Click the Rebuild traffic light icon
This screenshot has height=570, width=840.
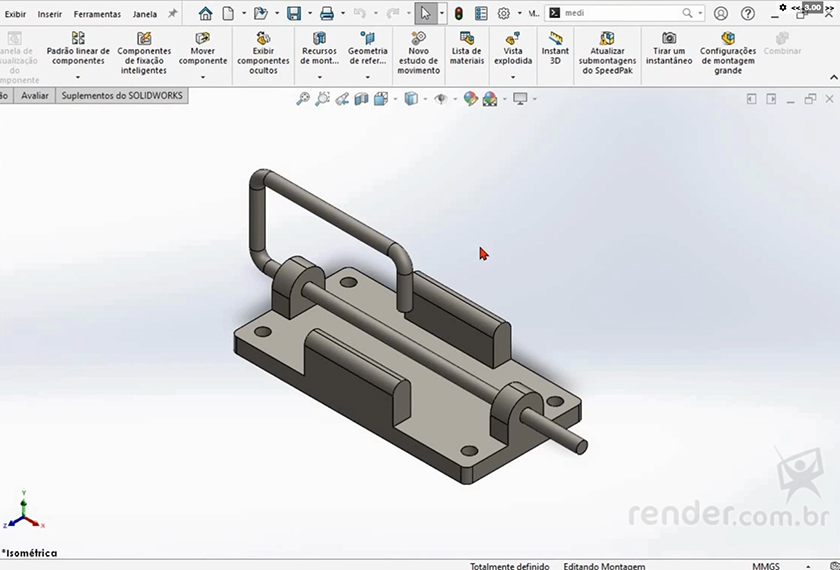(459, 14)
